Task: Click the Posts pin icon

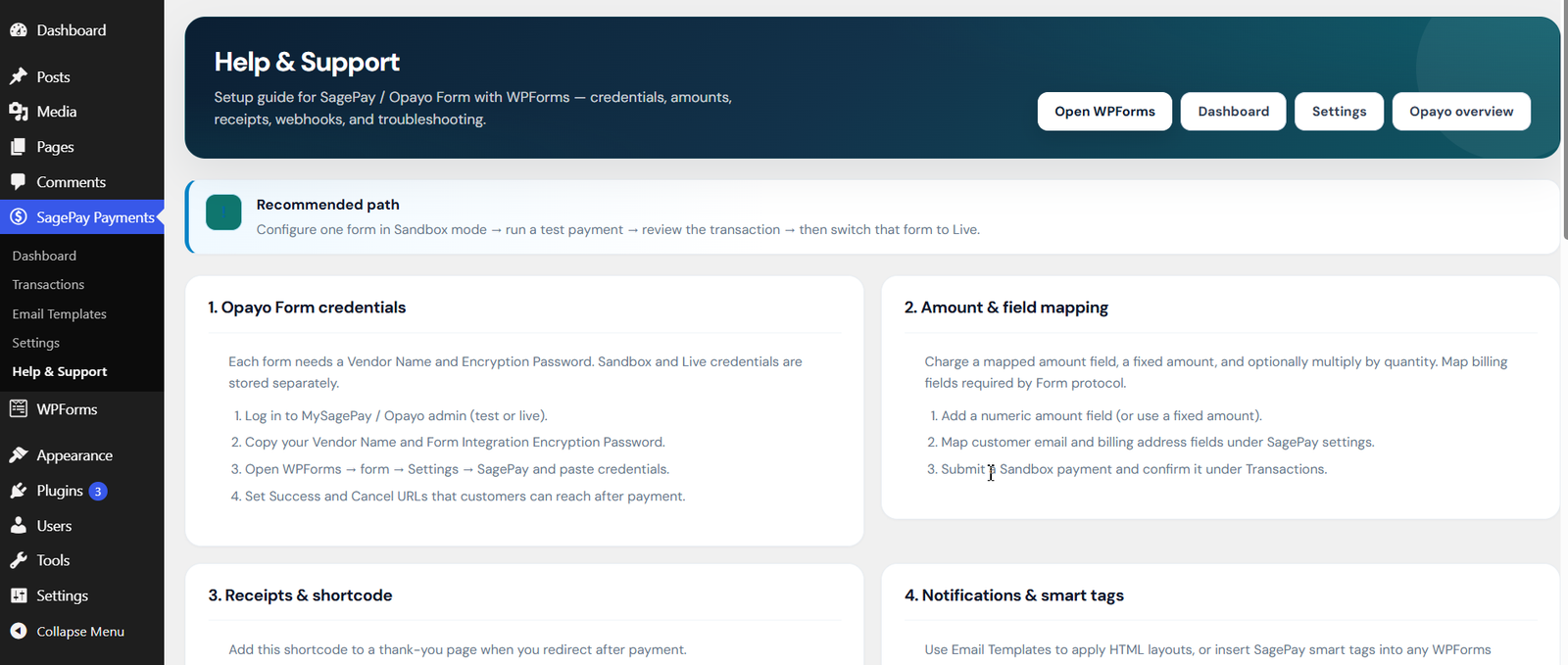Action: 18,76
